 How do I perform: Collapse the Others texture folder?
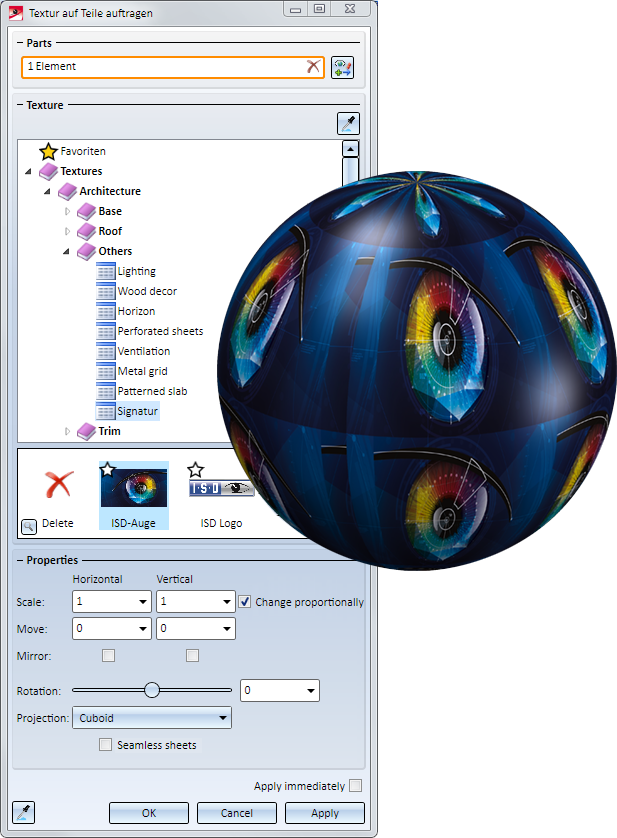tap(68, 251)
